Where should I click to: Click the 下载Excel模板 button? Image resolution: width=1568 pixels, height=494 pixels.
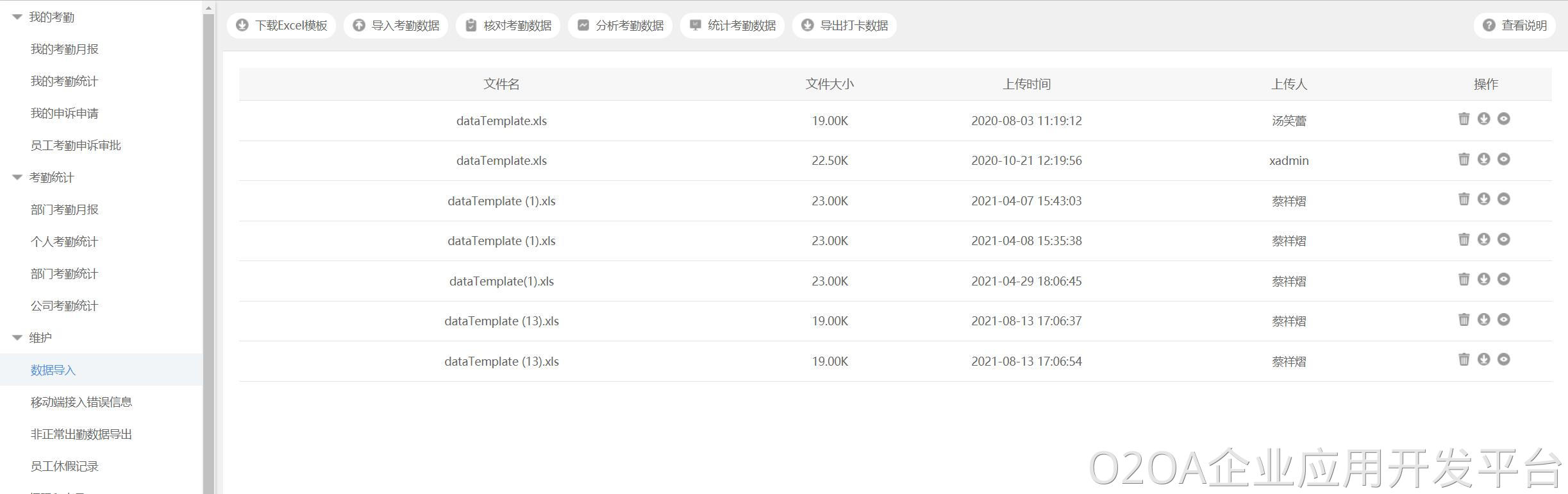[x=281, y=26]
